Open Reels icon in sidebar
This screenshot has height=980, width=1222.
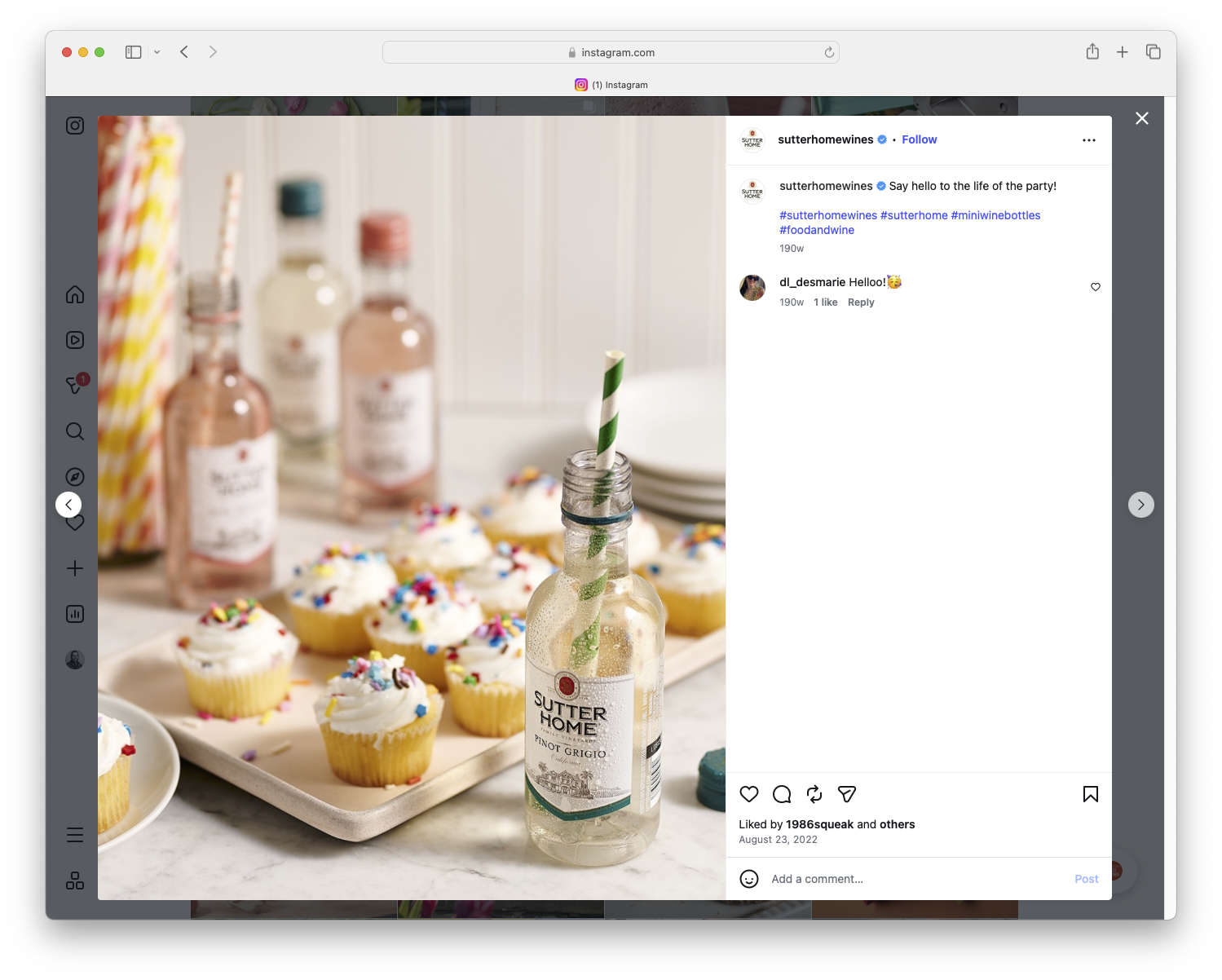75,340
